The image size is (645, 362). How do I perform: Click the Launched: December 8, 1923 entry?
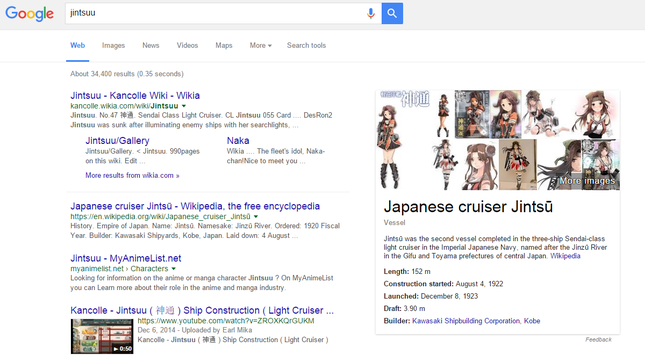(x=431, y=296)
